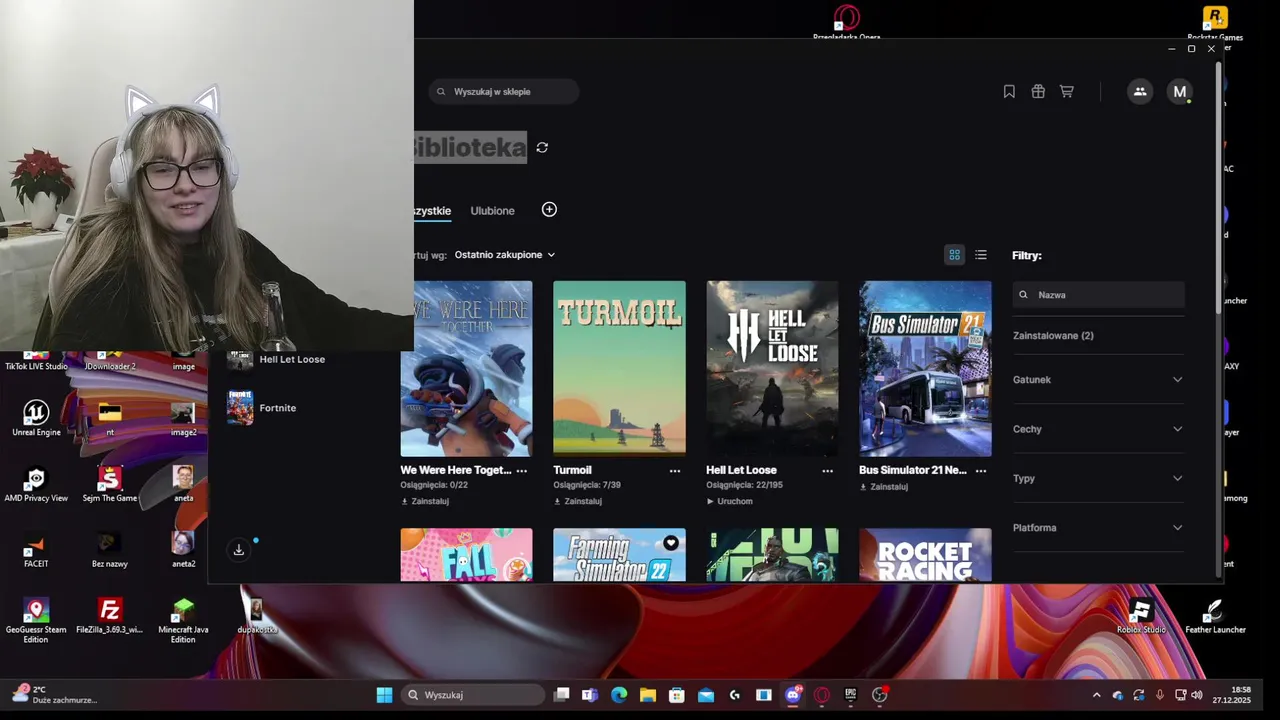
Task: Click the Windows Start button
Action: click(x=384, y=695)
